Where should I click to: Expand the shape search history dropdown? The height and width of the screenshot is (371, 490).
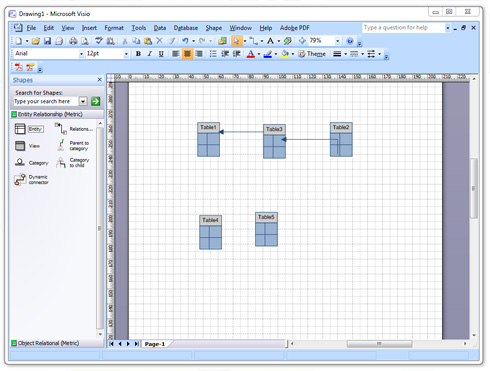pyautogui.click(x=83, y=101)
